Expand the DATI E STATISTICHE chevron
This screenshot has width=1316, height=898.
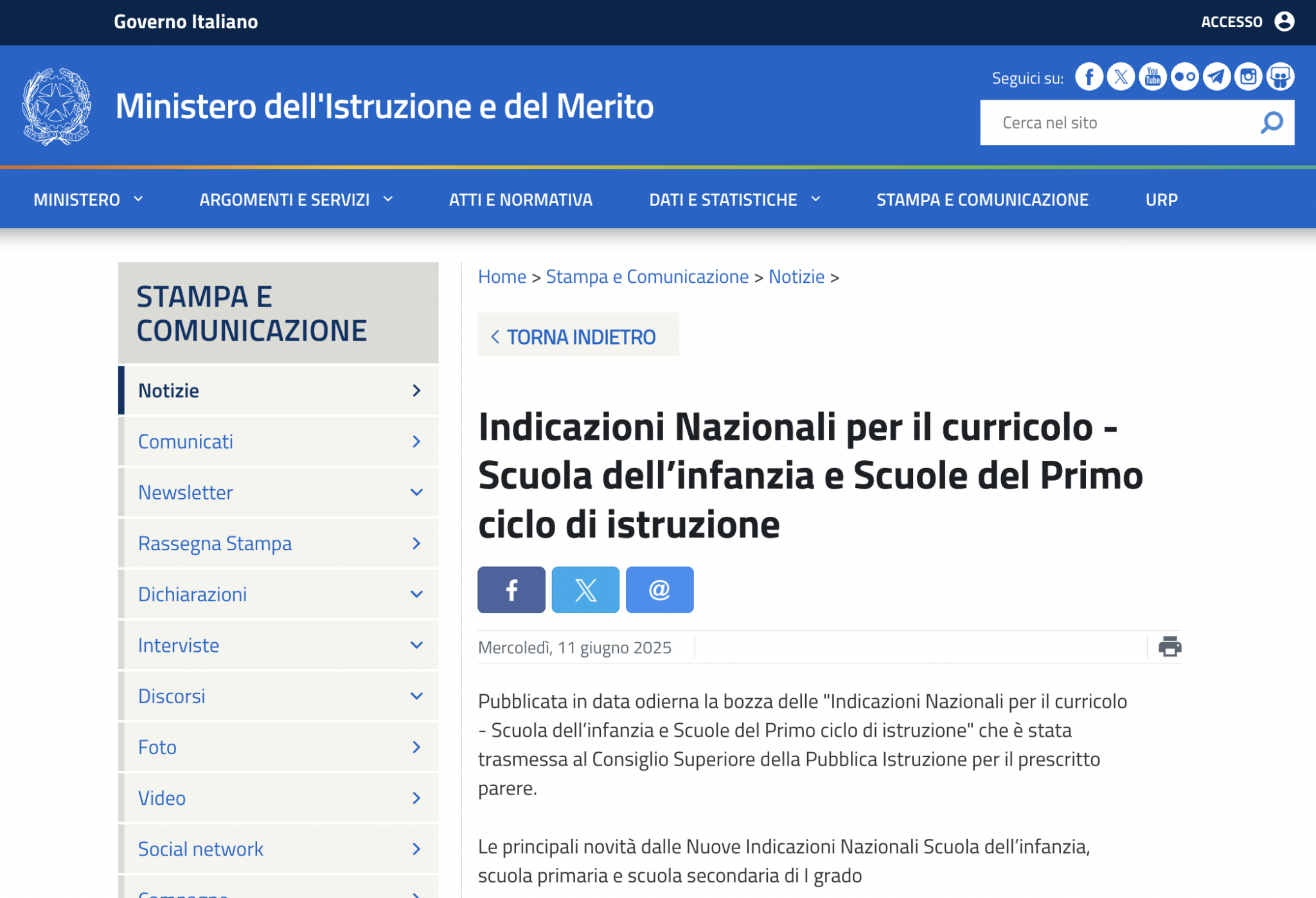[815, 199]
